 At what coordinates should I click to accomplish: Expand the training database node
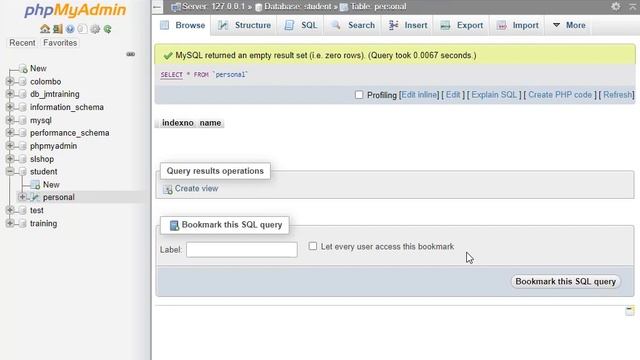pyautogui.click(x=10, y=223)
